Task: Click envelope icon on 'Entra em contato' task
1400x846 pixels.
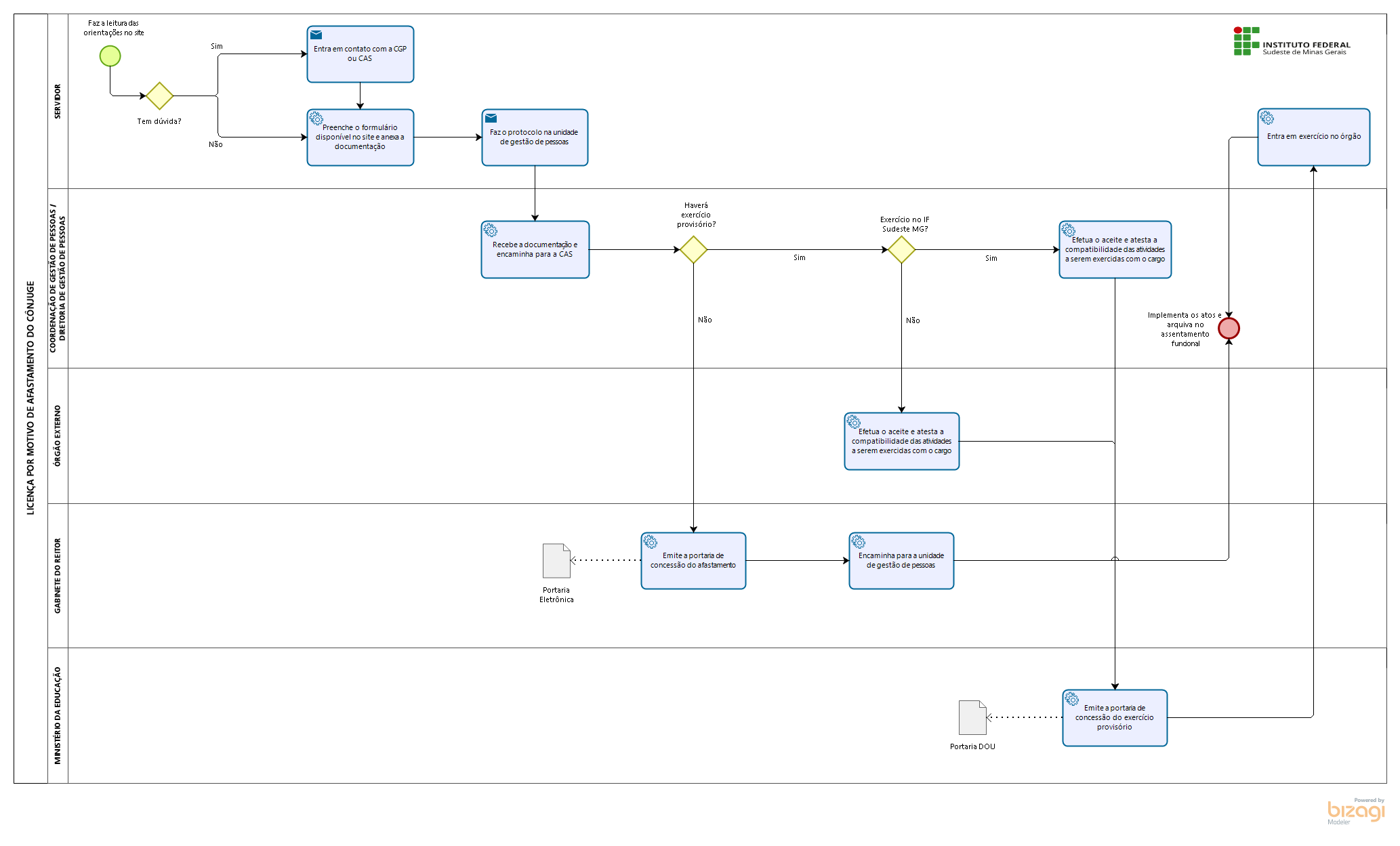Action: pyautogui.click(x=316, y=35)
